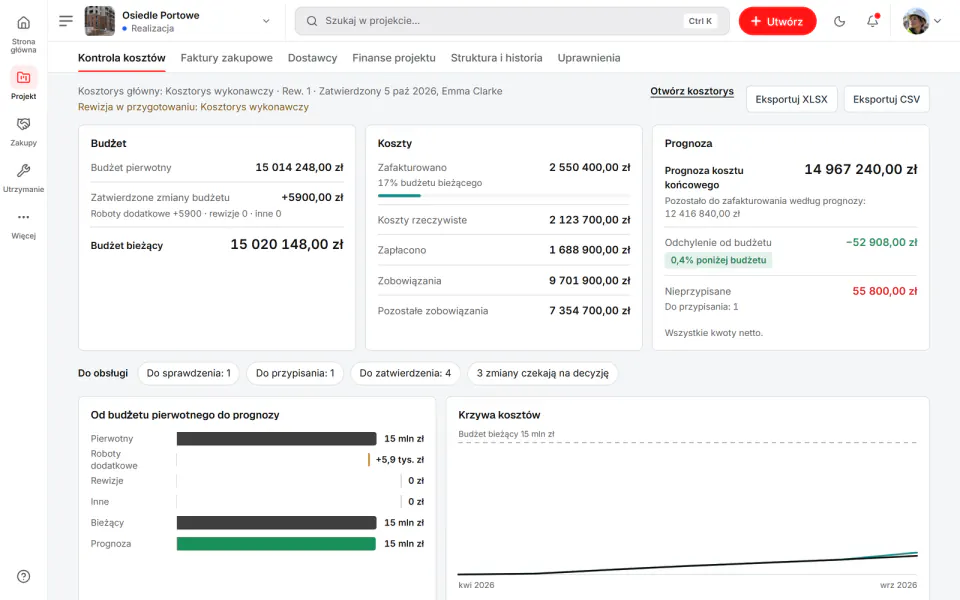Click the 0,4% poniżej budżetu badge
The height and width of the screenshot is (600, 960).
(x=718, y=260)
